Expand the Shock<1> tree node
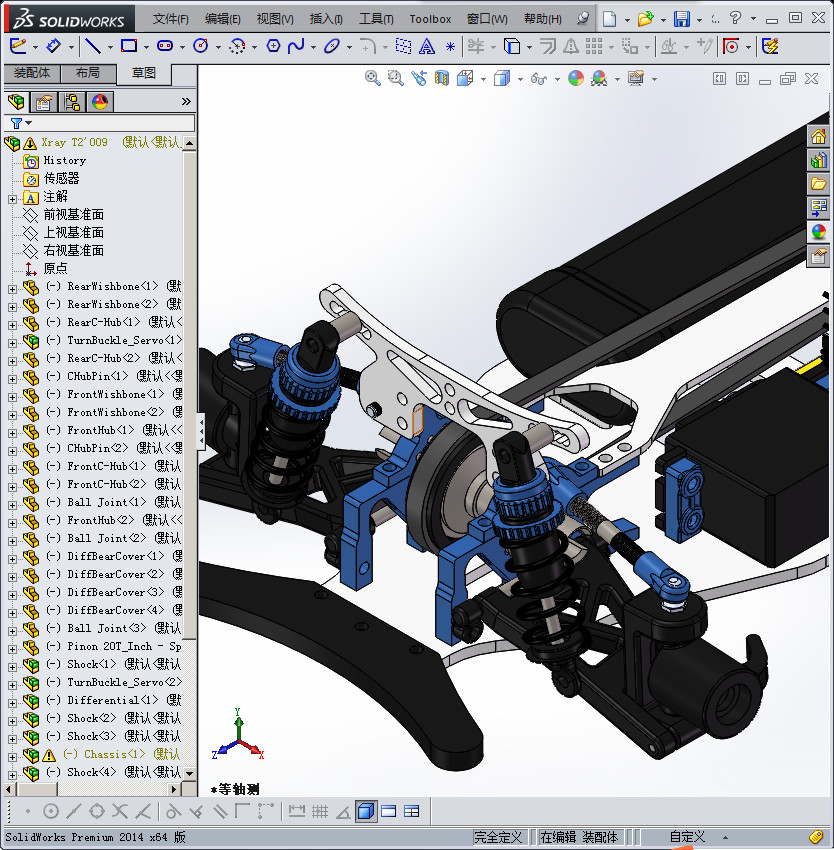 point(12,667)
